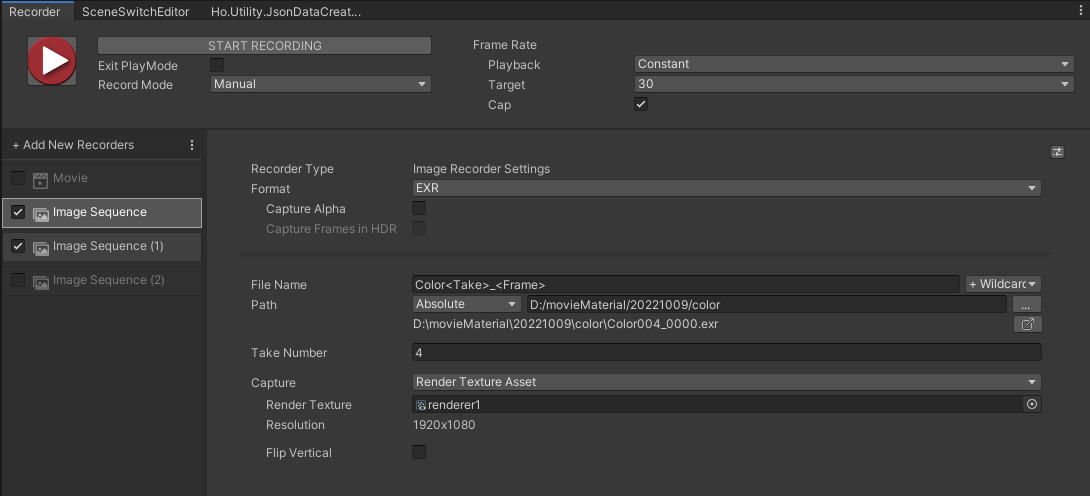The image size is (1090, 496).
Task: Open the Record Mode Manual dropdown
Action: tap(320, 84)
